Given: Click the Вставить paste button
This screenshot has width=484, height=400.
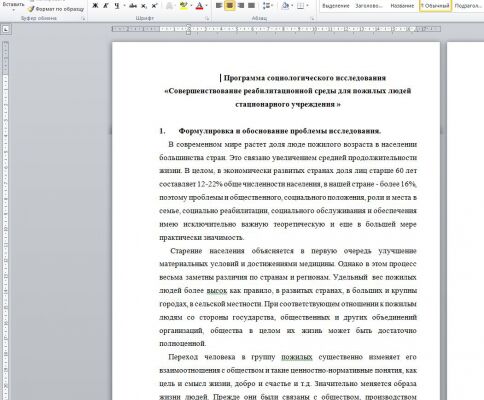Looking at the screenshot, I should 13,4.
